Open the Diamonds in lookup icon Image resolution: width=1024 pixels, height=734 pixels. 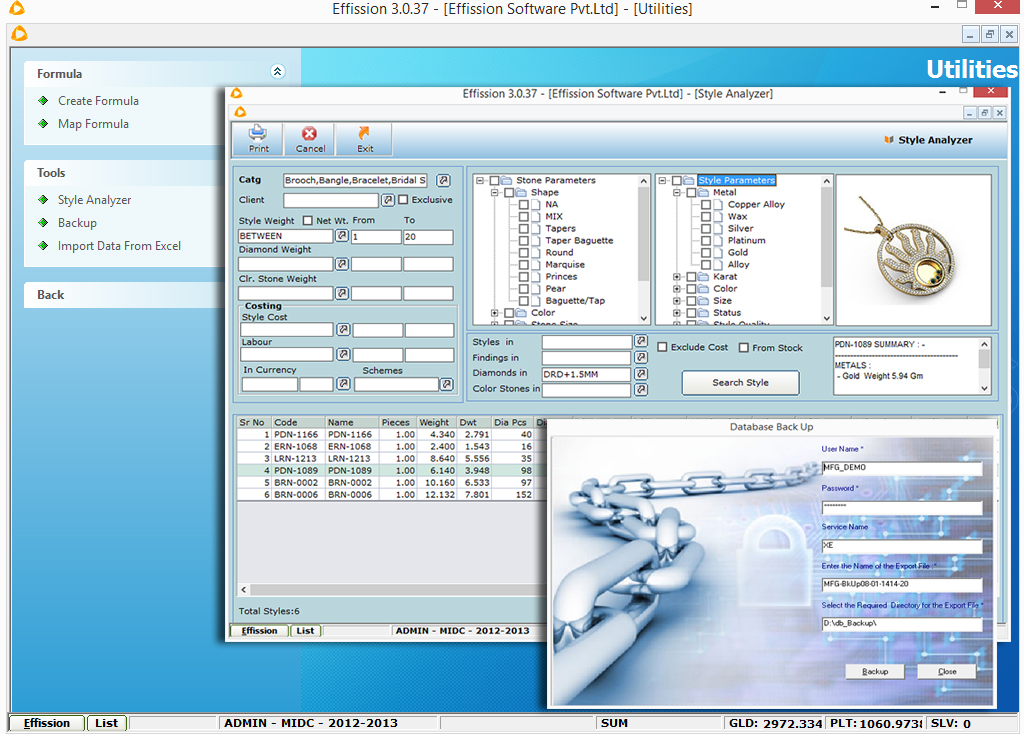pos(641,374)
